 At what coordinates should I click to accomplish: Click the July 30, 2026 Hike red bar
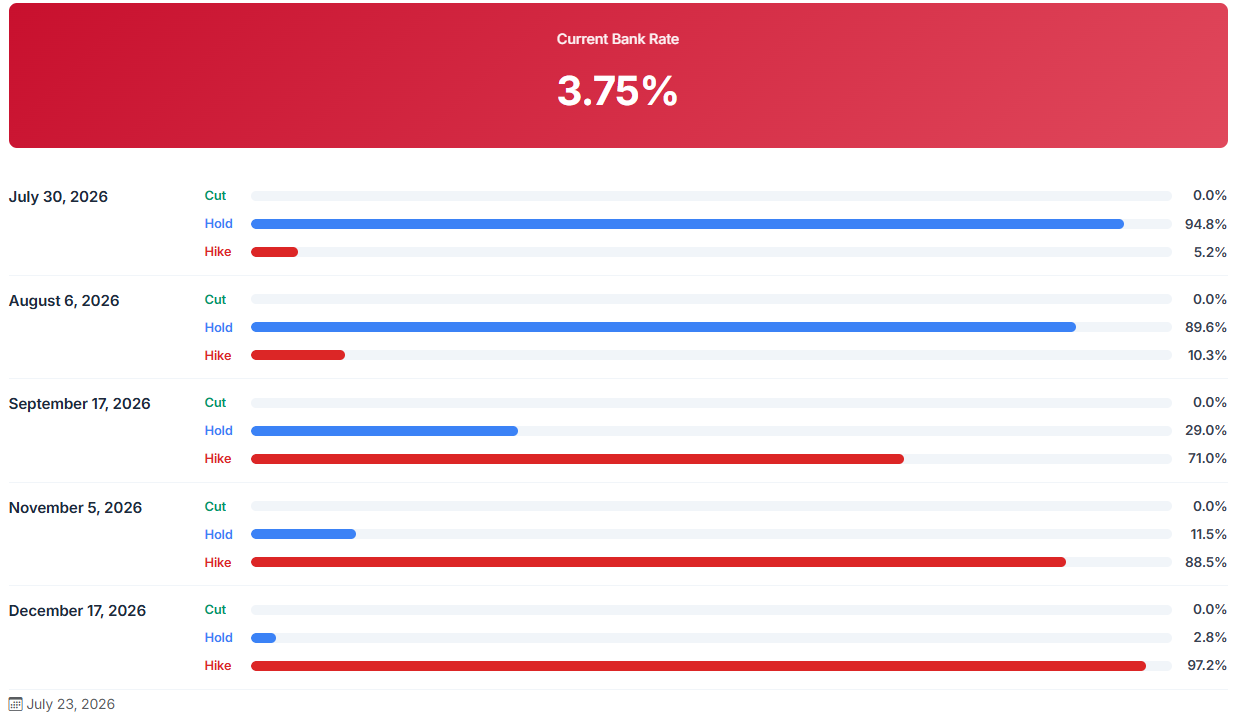pyautogui.click(x=274, y=252)
